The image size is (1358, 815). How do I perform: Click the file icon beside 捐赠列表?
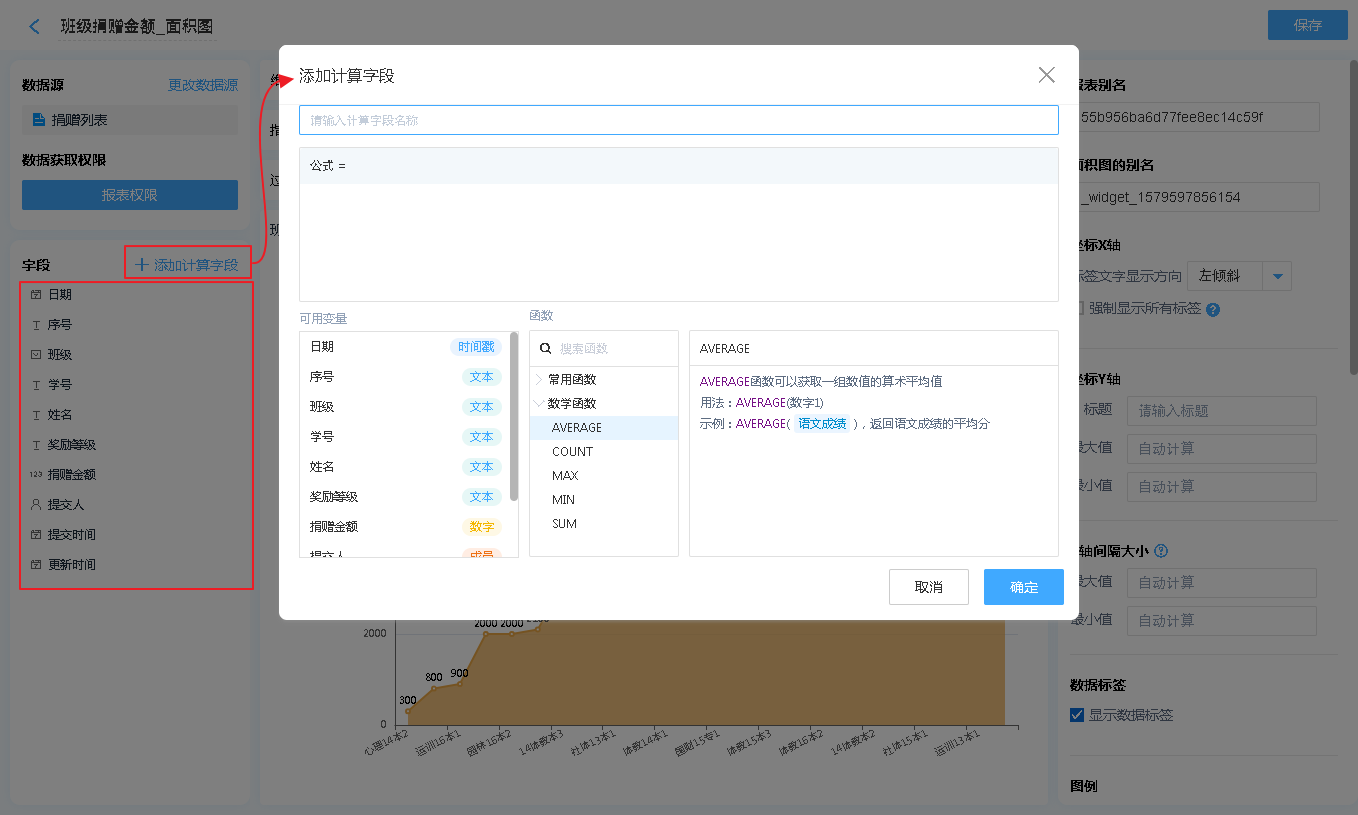pos(39,120)
